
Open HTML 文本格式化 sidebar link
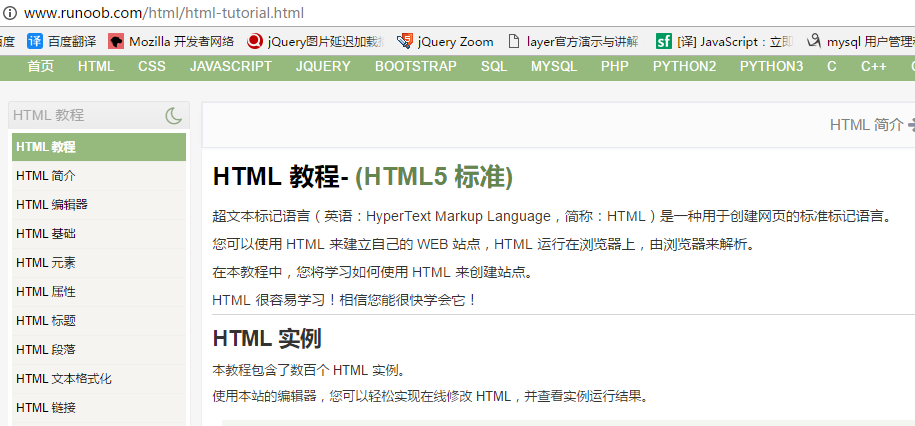pos(64,379)
